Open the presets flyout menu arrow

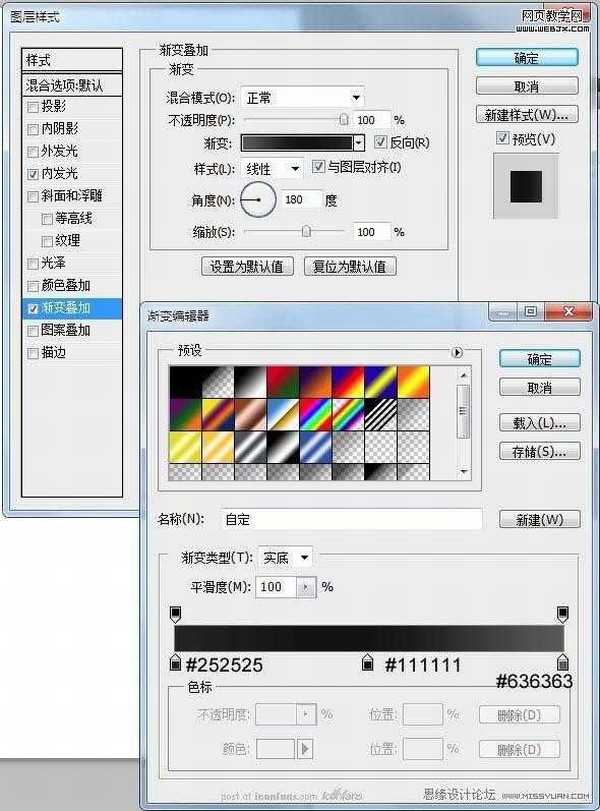(457, 352)
